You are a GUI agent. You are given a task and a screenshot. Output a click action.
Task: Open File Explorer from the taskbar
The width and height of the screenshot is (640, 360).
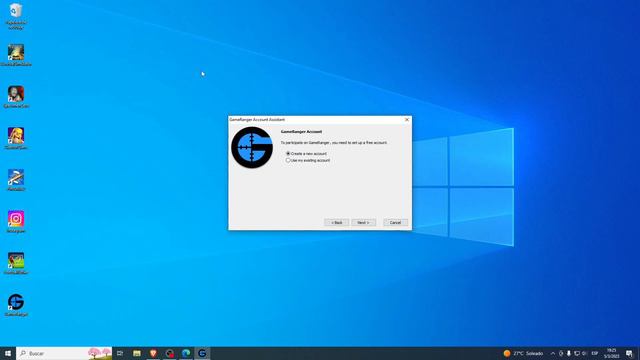pyautogui.click(x=137, y=353)
